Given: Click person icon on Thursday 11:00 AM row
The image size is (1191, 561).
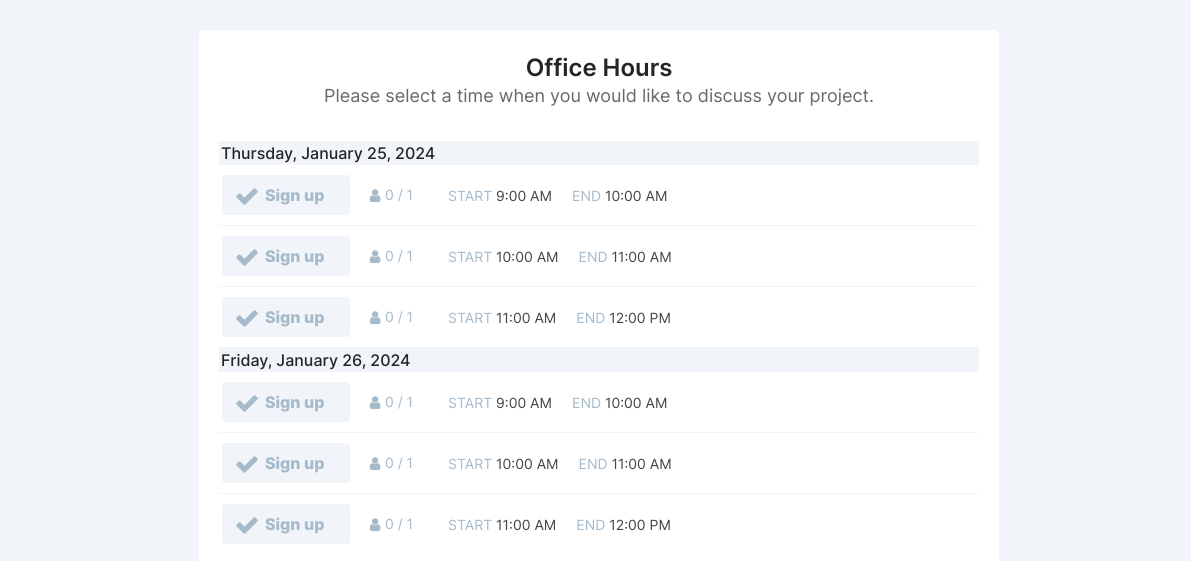Looking at the screenshot, I should click(374, 317).
